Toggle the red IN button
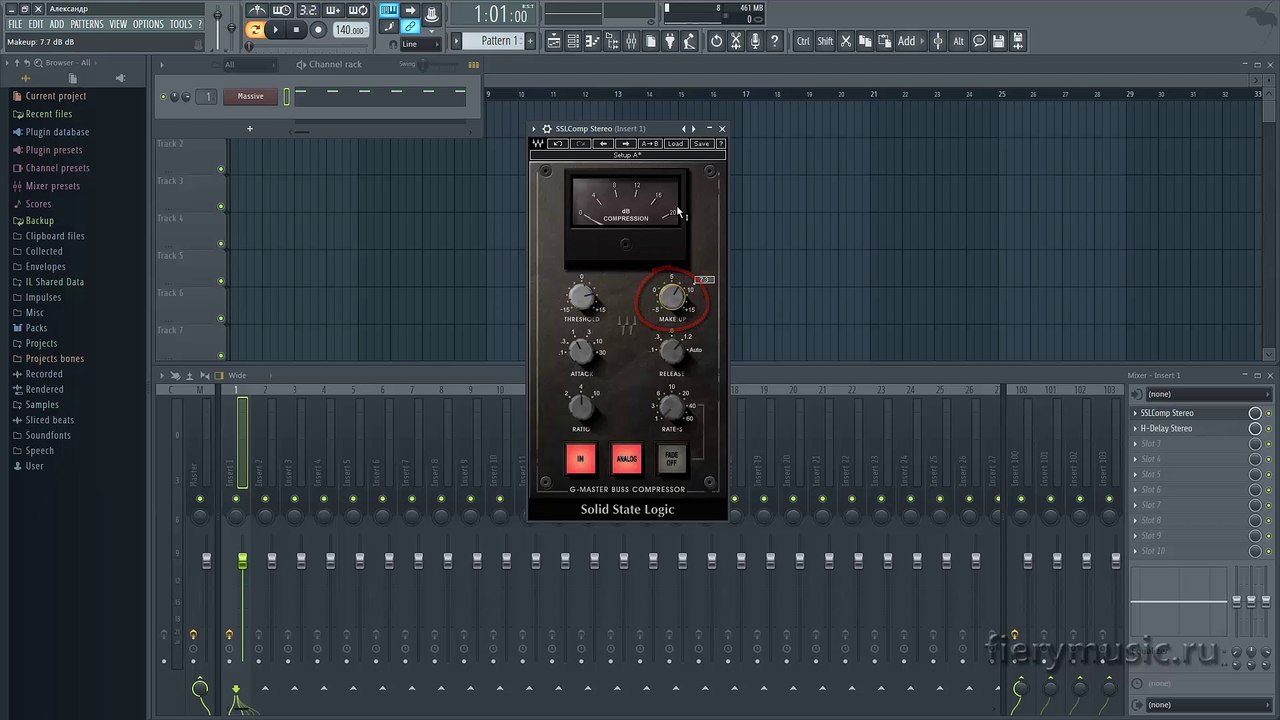Image resolution: width=1280 pixels, height=720 pixels. coord(580,459)
